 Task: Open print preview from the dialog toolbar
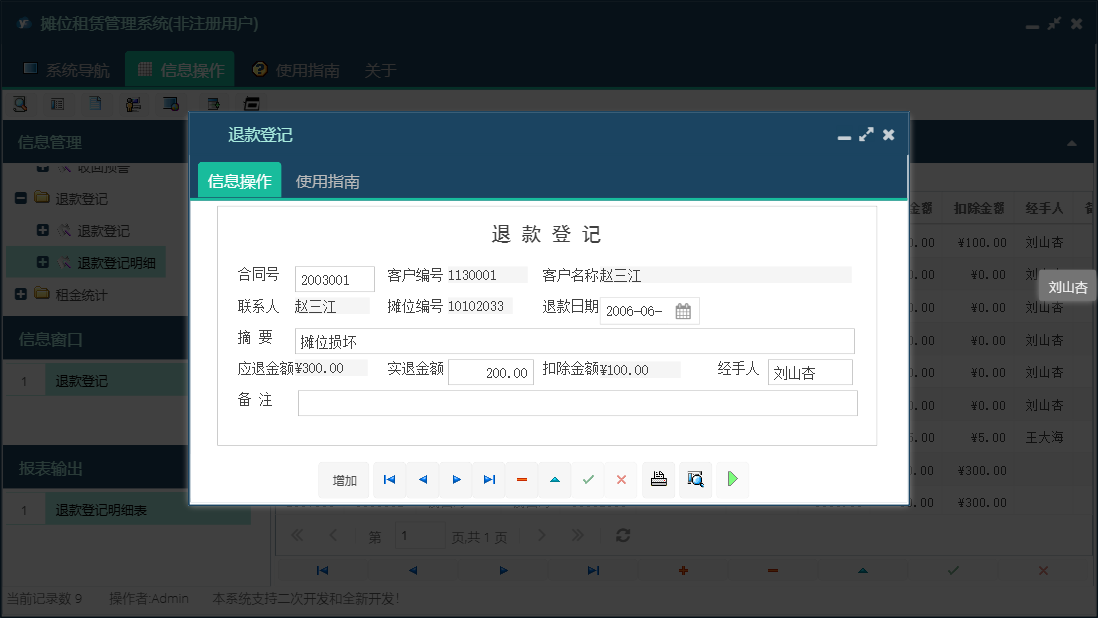695,479
